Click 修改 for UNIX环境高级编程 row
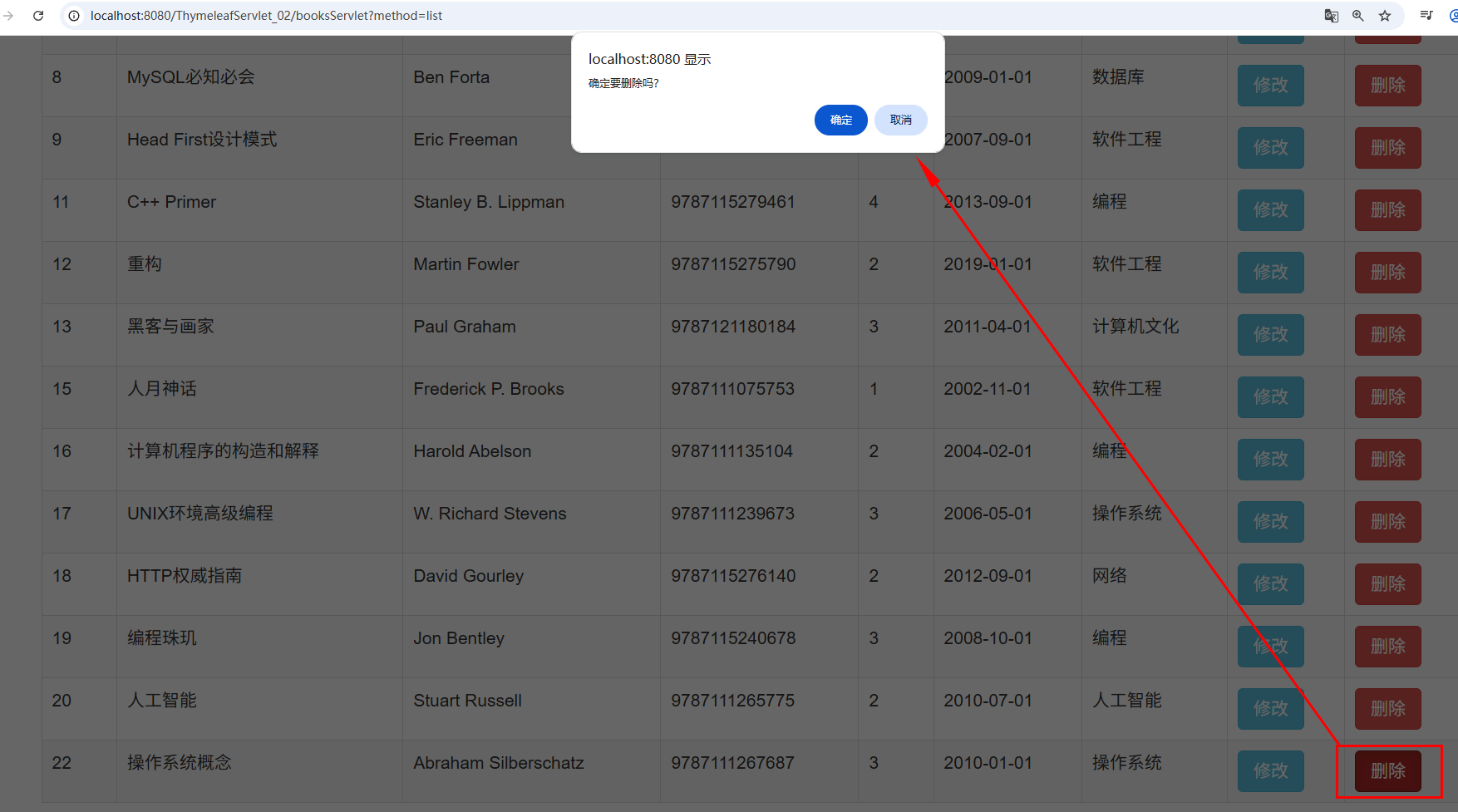Screen dimensions: 1458x812 (1271, 522)
